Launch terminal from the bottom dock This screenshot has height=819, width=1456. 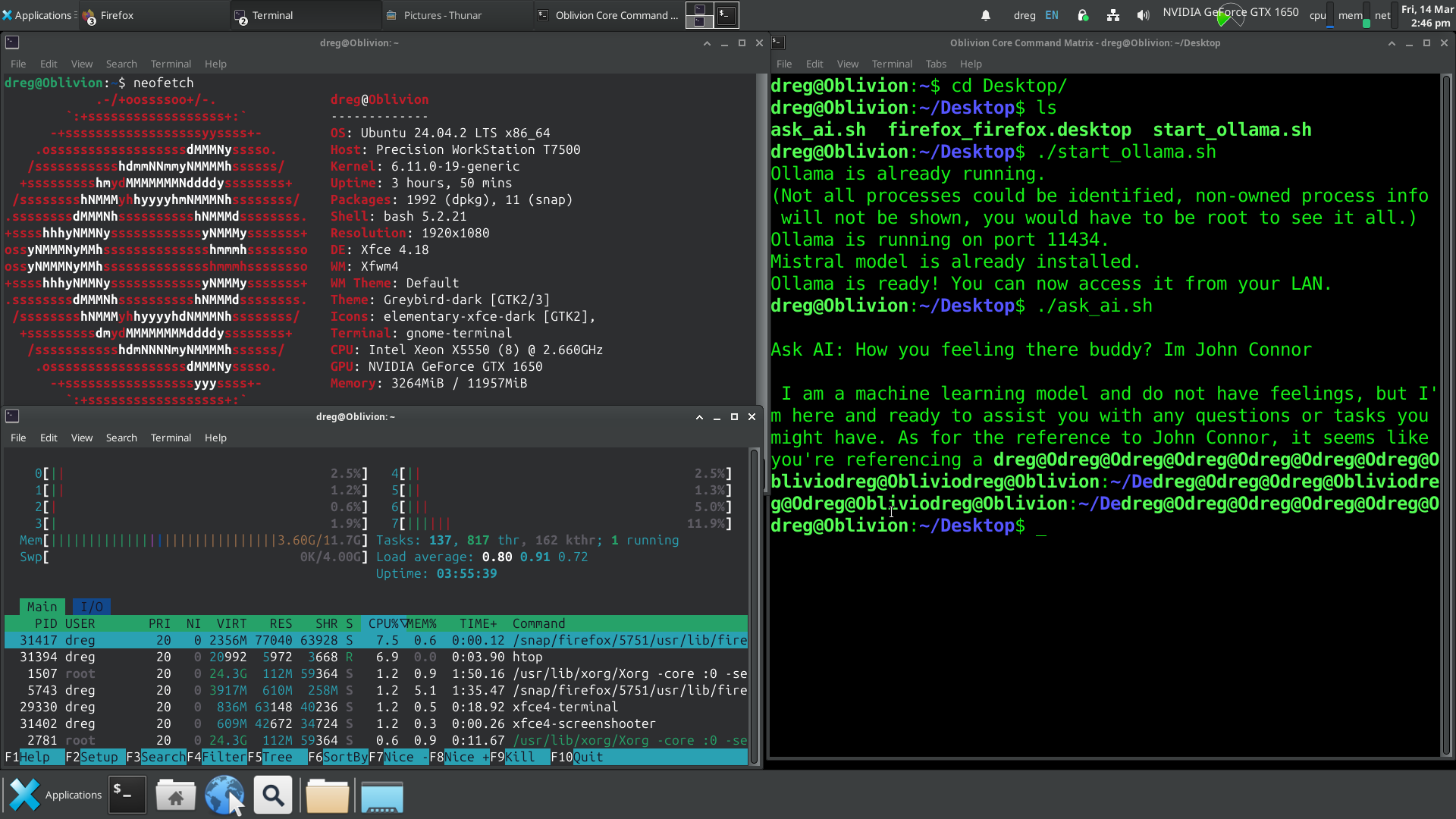127,795
